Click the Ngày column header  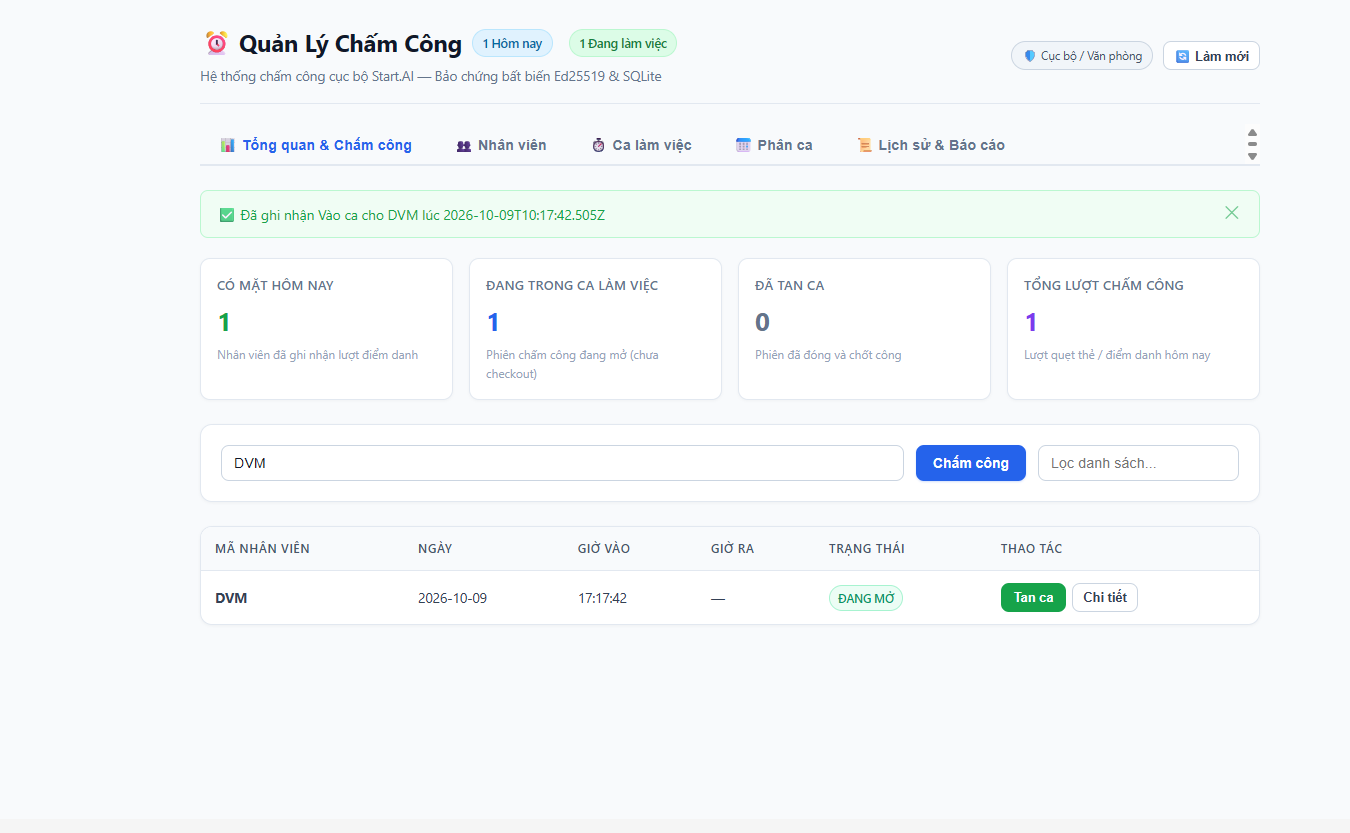(x=435, y=548)
